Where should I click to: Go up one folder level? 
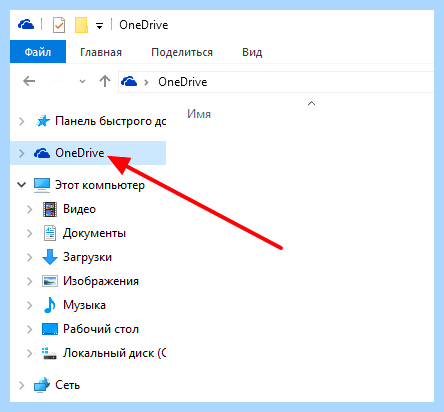(x=105, y=81)
